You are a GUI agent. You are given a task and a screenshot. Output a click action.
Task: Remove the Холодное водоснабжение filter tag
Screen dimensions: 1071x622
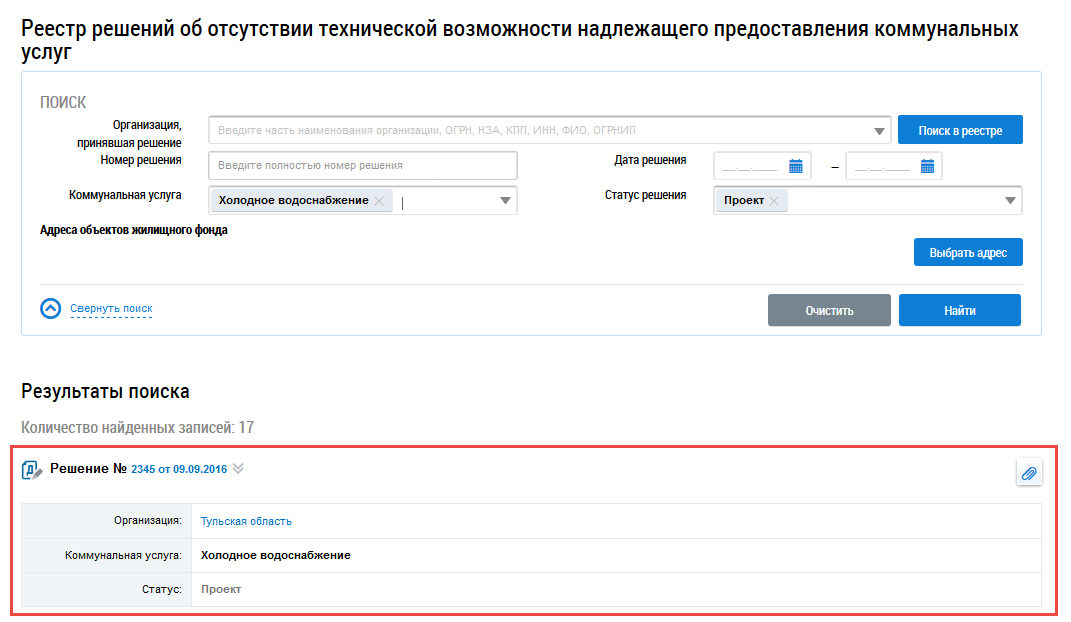pyautogui.click(x=379, y=201)
